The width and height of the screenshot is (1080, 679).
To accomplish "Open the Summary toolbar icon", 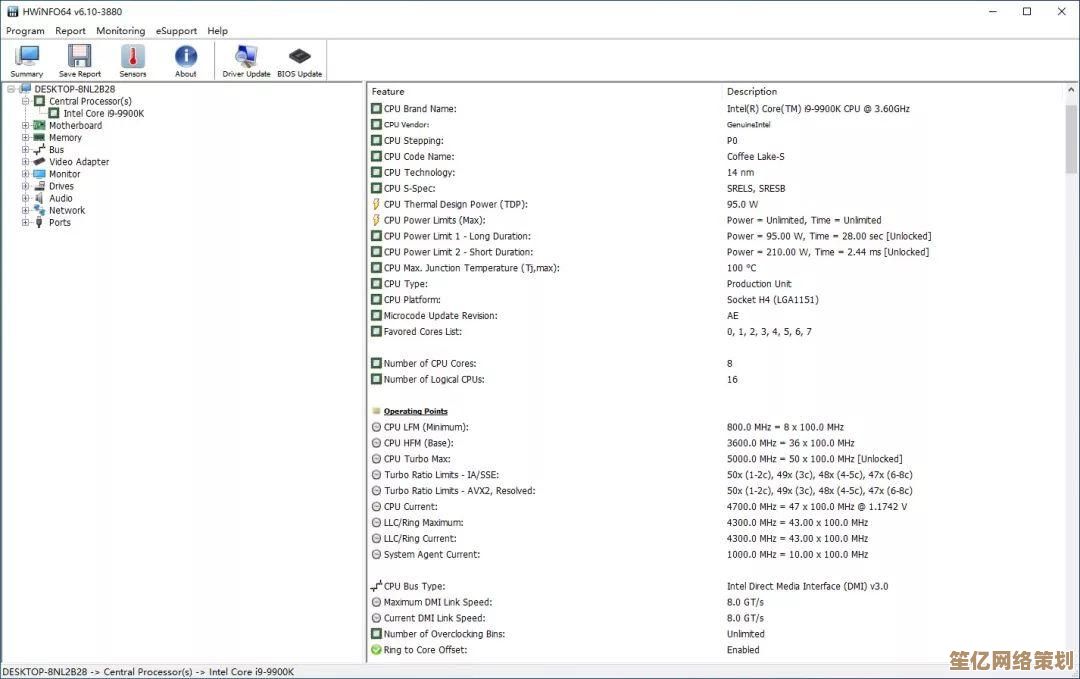I will [27, 59].
